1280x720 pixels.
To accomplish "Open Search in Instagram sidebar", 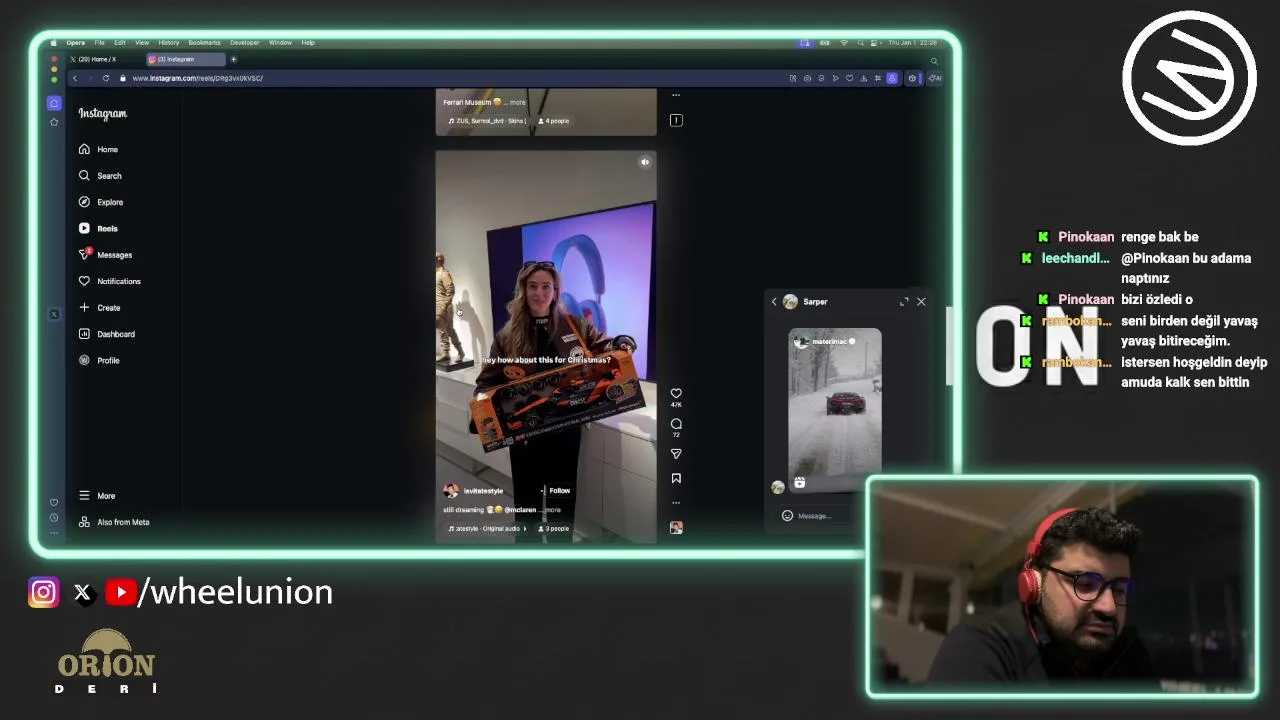I will point(100,176).
